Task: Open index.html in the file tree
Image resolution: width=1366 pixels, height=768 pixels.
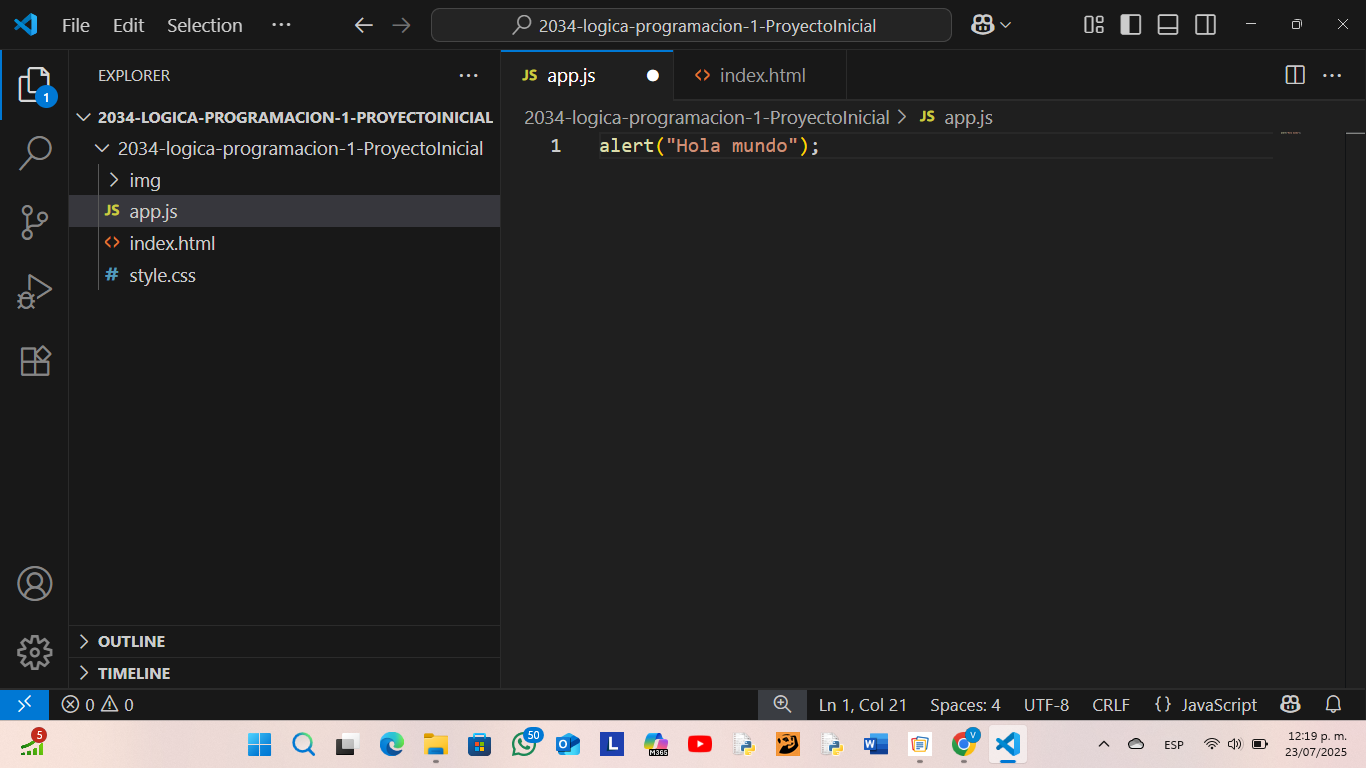Action: click(x=285, y=243)
